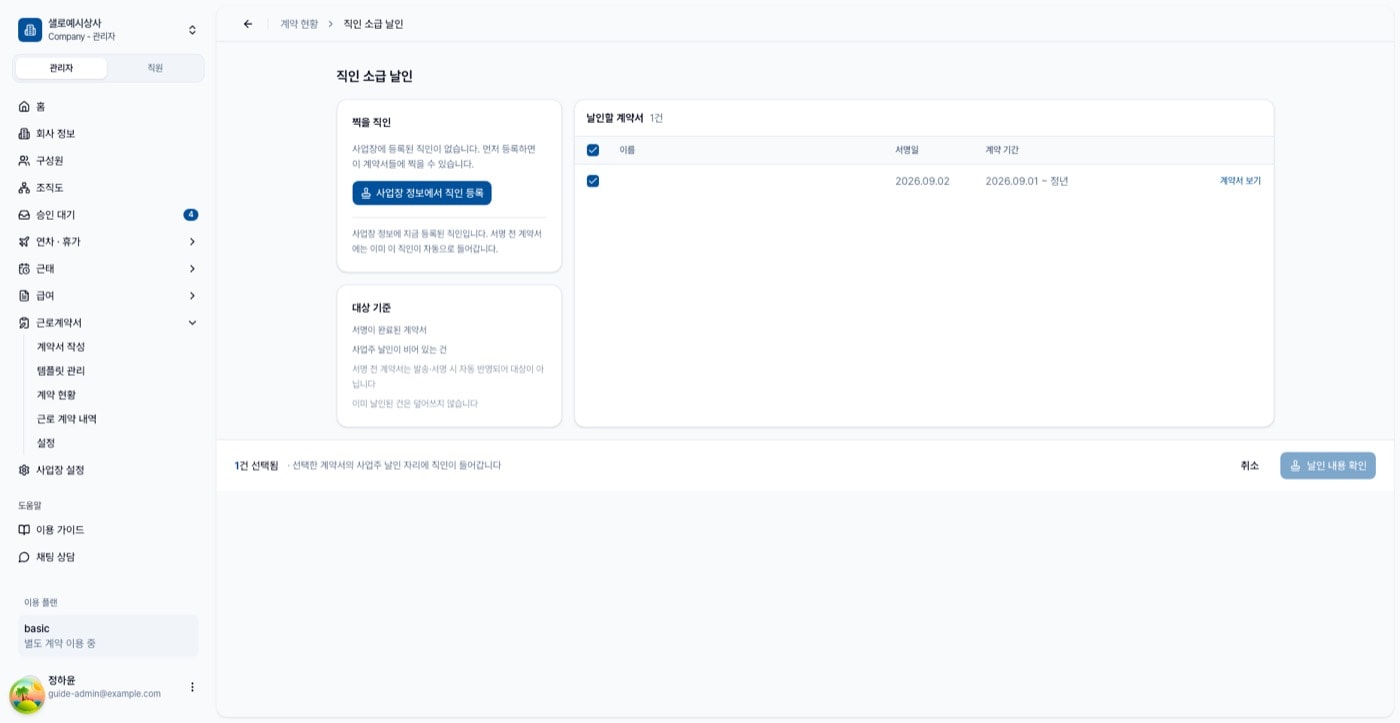The image size is (1400, 723).
Task: Click the 승인 대기 inbox icon
Action: tap(24, 214)
